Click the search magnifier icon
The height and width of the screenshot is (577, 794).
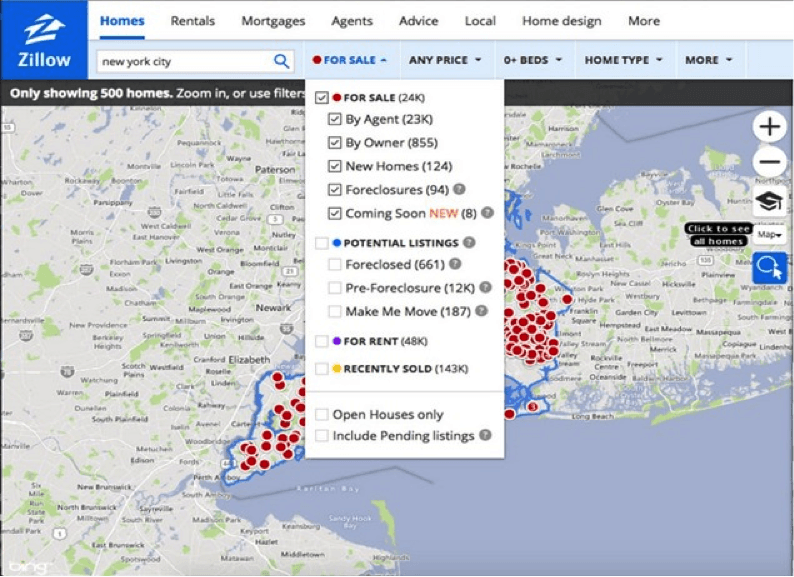pyautogui.click(x=282, y=61)
